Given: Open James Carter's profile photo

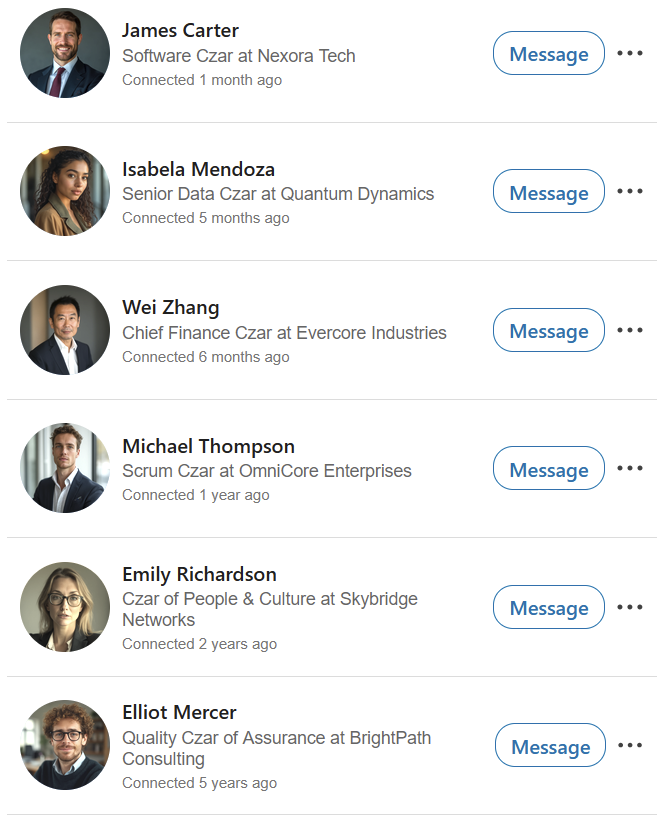Looking at the screenshot, I should coord(65,53).
